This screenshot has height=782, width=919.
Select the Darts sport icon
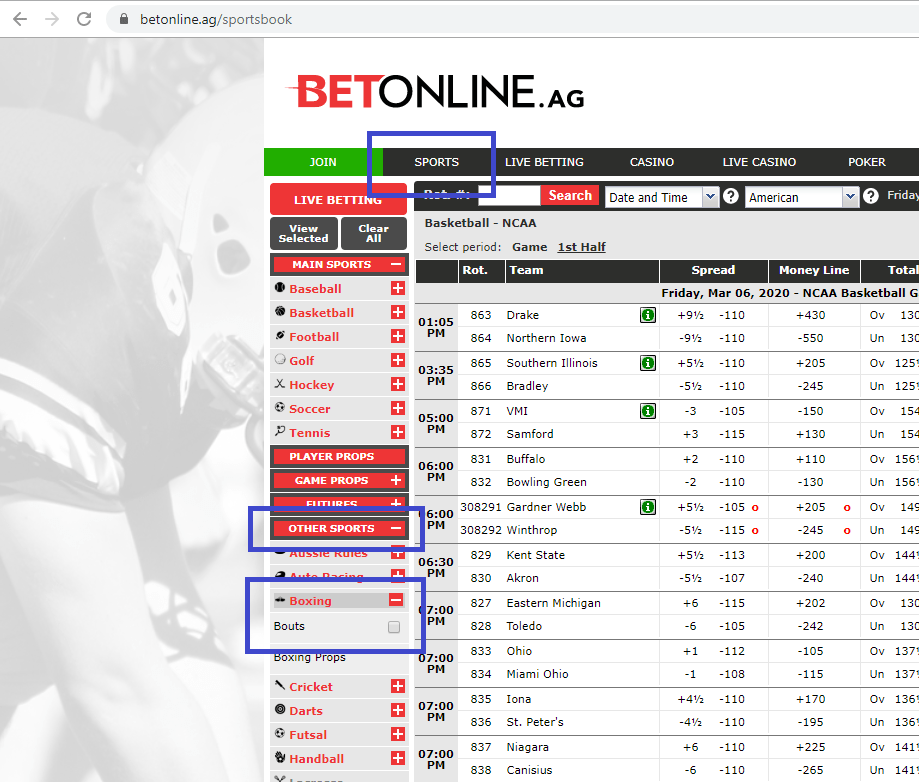(x=282, y=710)
